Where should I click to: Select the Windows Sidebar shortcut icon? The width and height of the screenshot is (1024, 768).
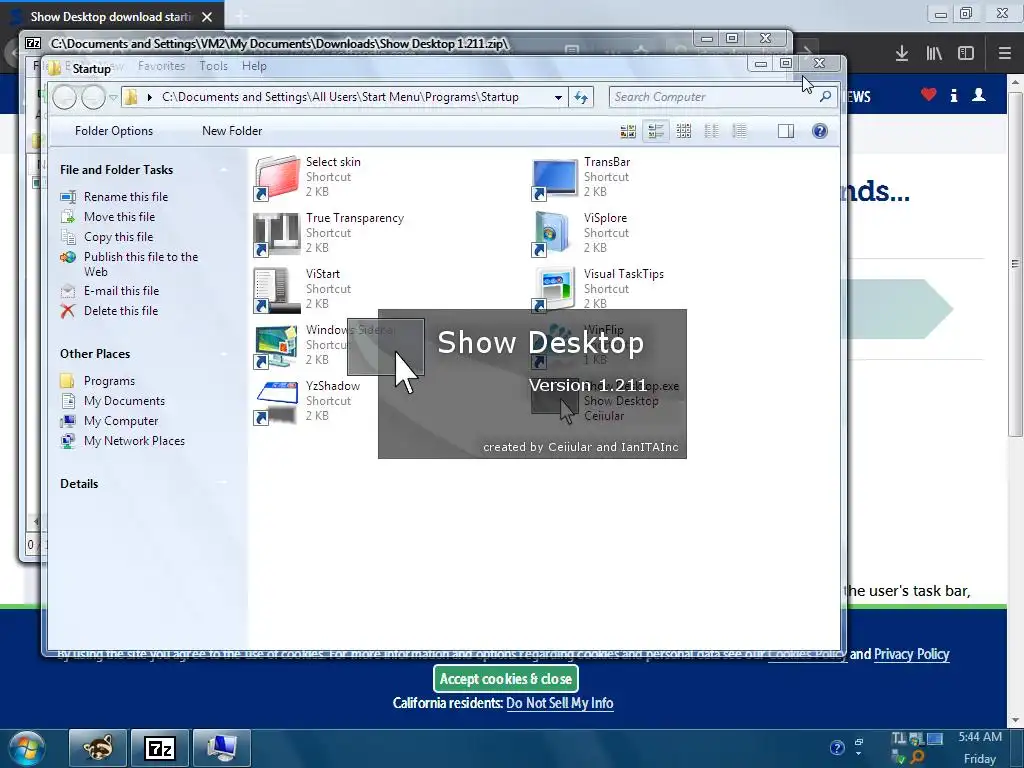tap(277, 345)
